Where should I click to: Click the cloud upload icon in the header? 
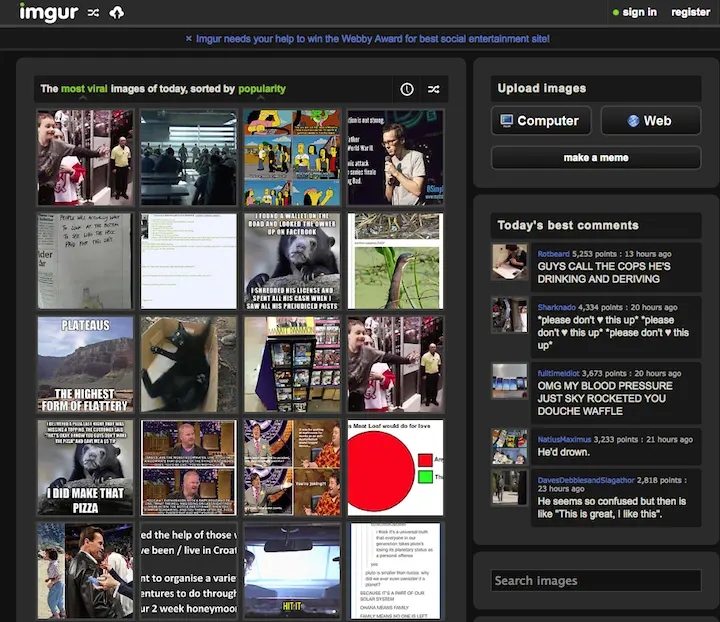tap(117, 12)
